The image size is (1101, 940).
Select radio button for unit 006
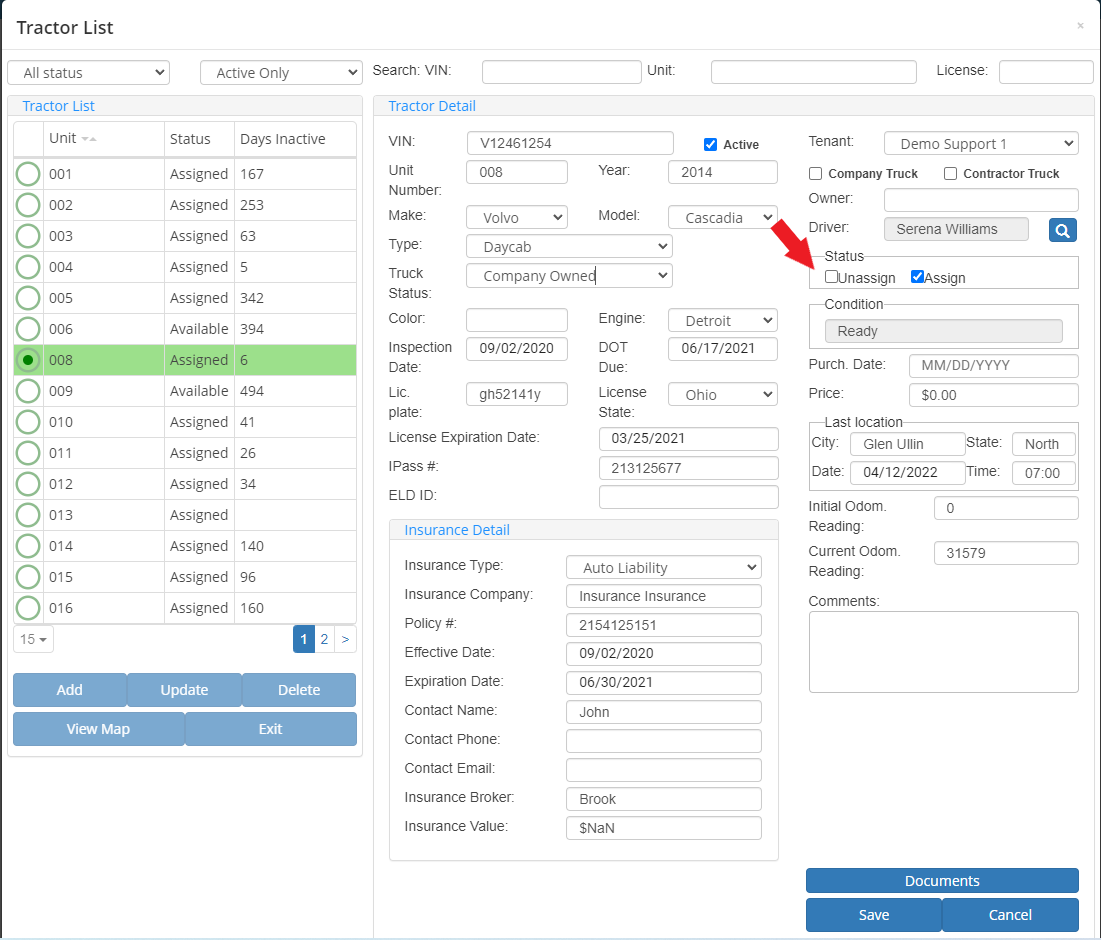pyautogui.click(x=28, y=329)
